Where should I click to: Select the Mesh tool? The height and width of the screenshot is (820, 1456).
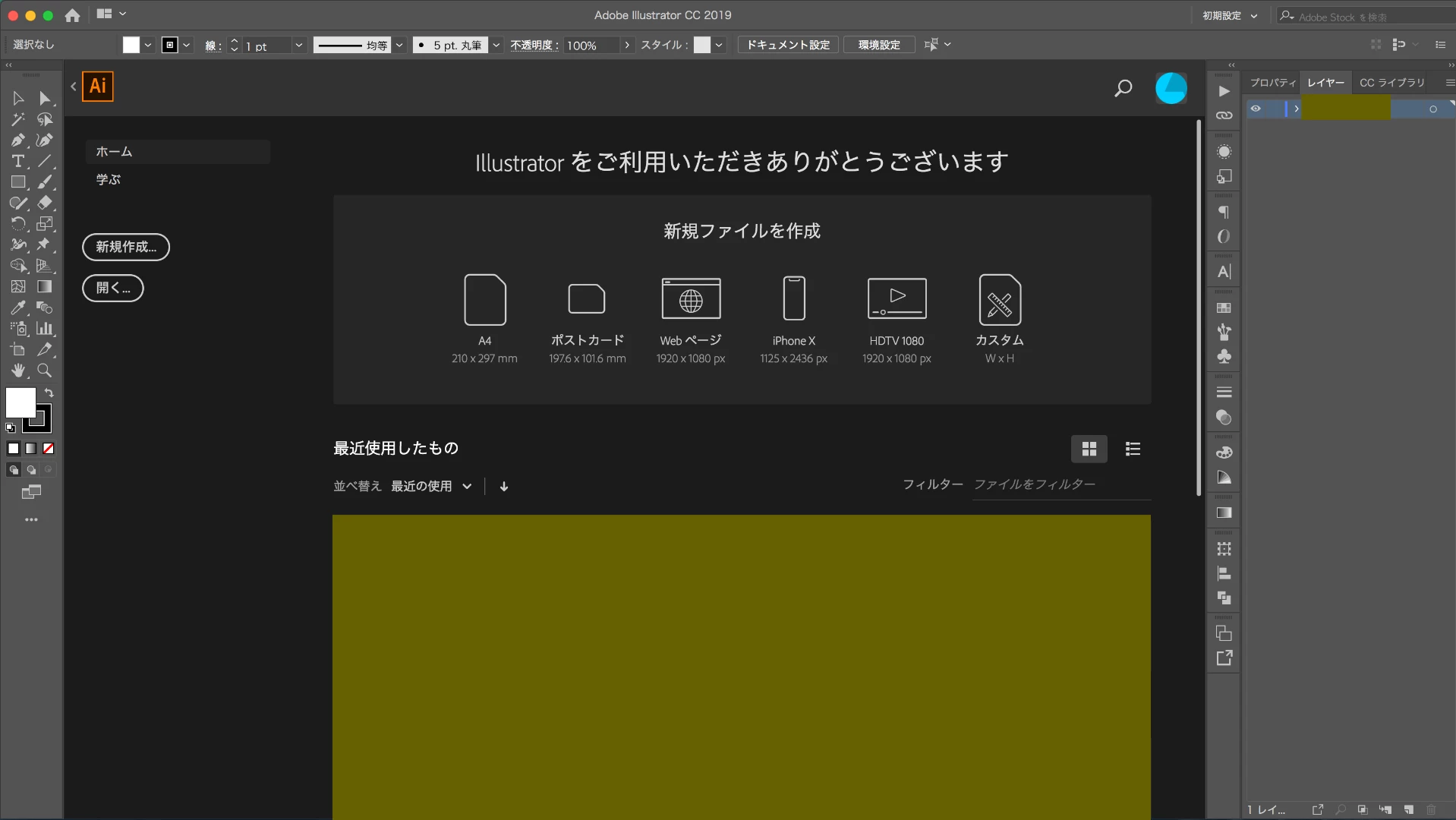tap(18, 287)
